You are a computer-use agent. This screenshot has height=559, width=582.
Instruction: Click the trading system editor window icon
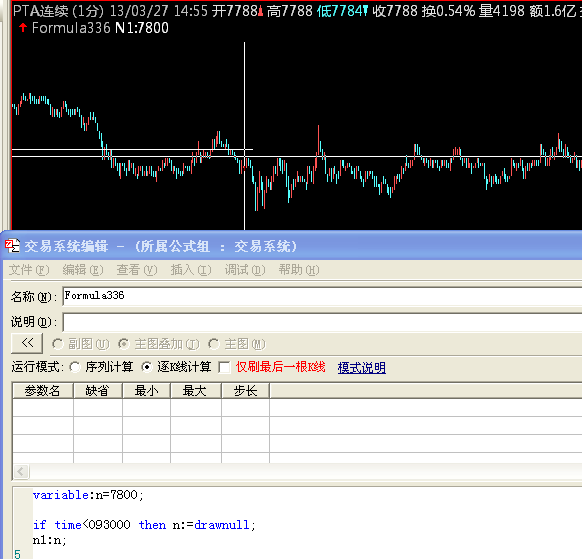(x=12, y=246)
